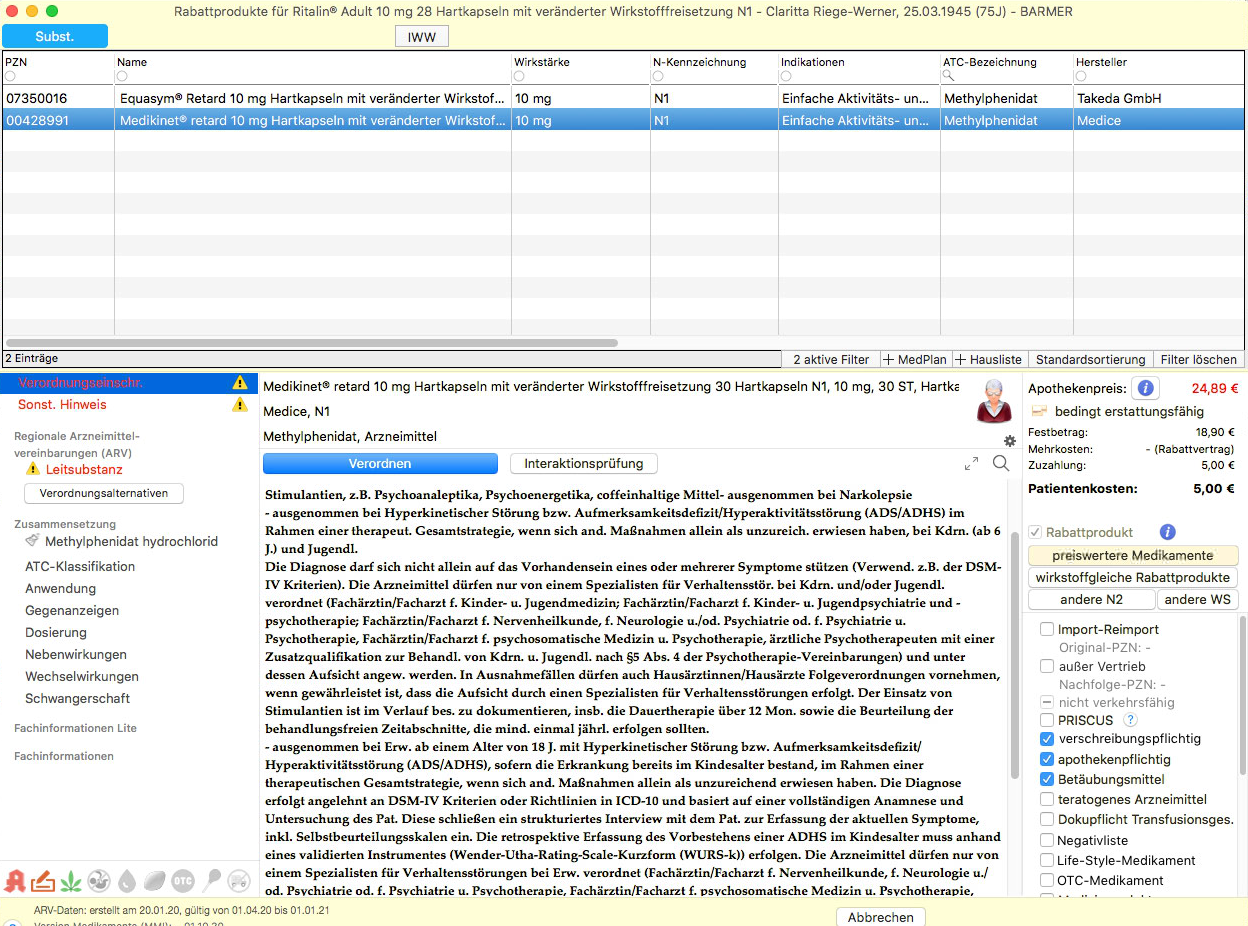
Task: Check teratogenes Arzneimittel
Action: (1047, 799)
